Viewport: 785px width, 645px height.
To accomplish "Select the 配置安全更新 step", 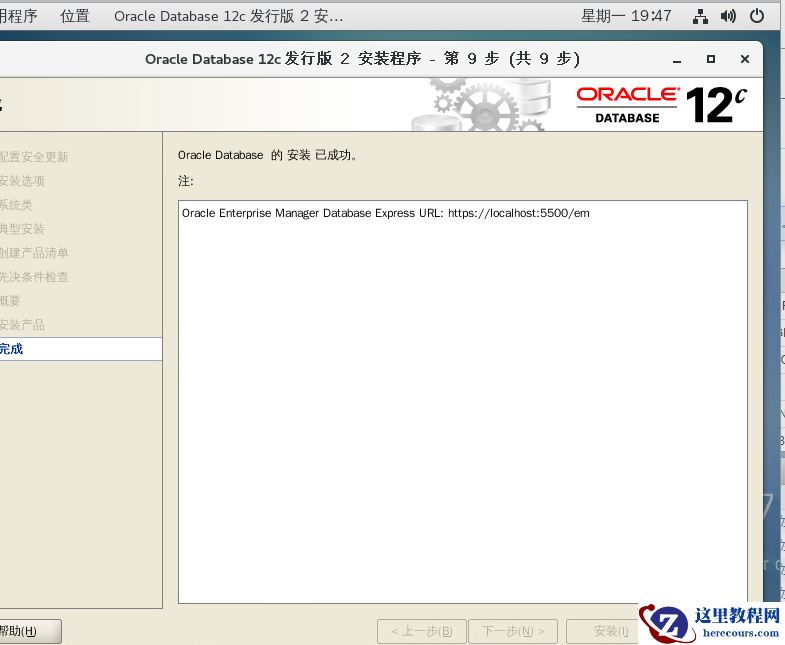I will (34, 157).
